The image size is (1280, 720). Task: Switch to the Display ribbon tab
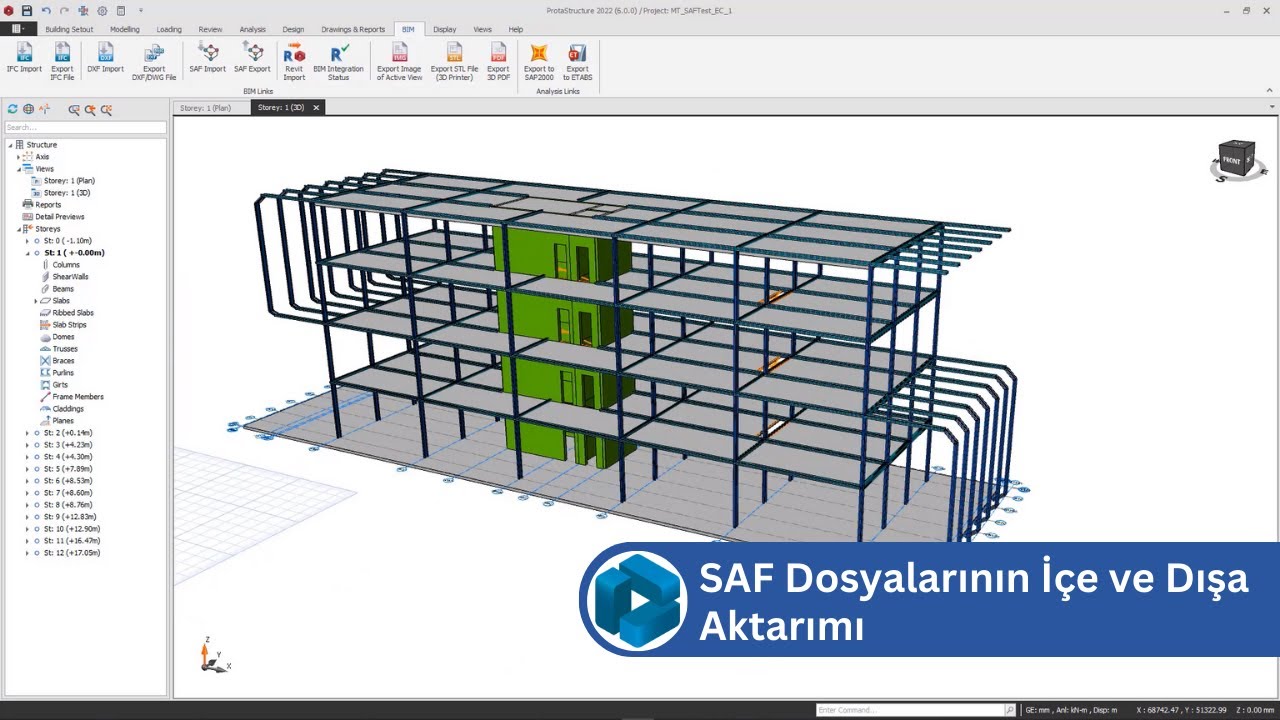point(445,29)
